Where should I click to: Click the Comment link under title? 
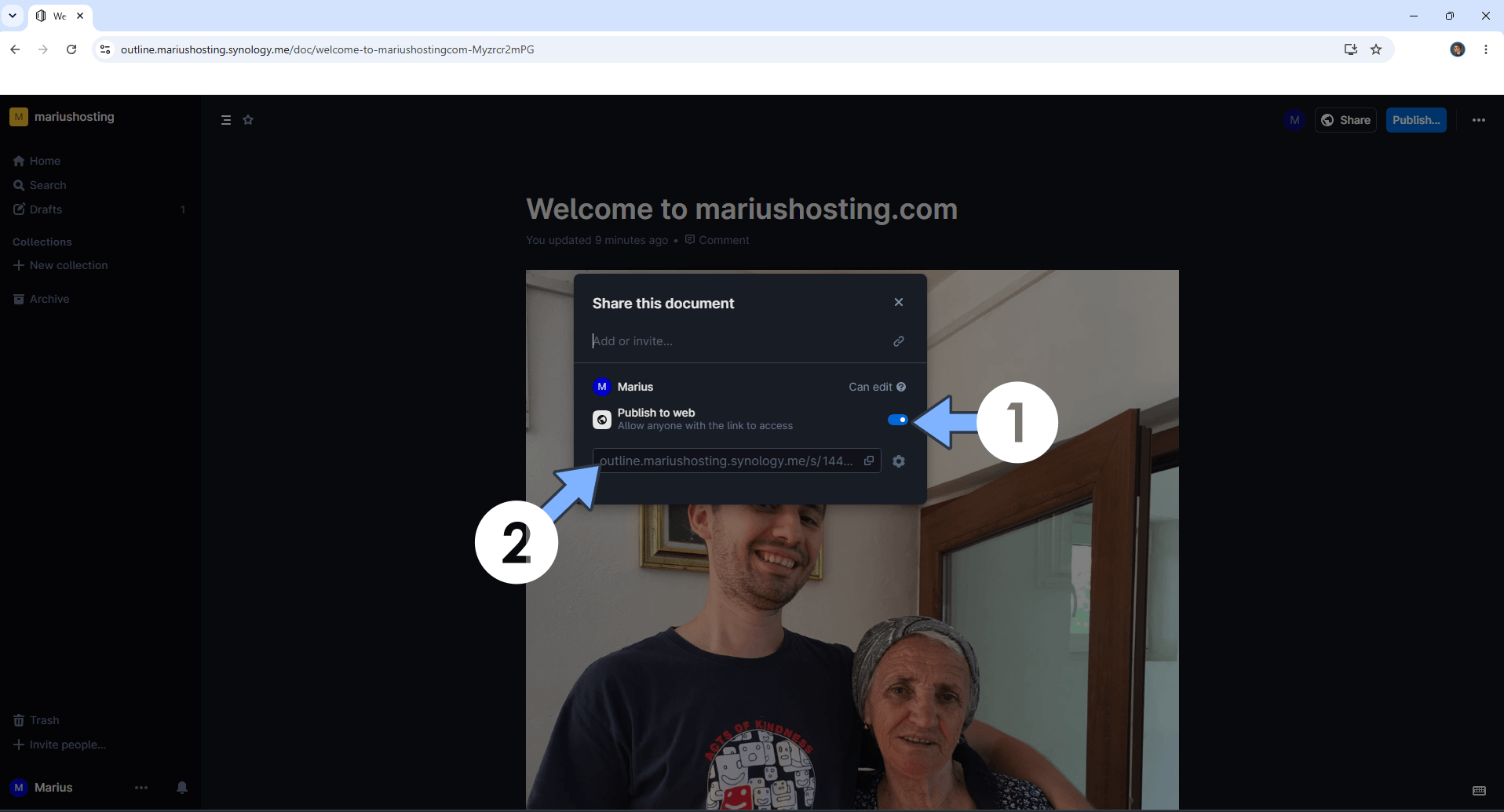pos(717,240)
